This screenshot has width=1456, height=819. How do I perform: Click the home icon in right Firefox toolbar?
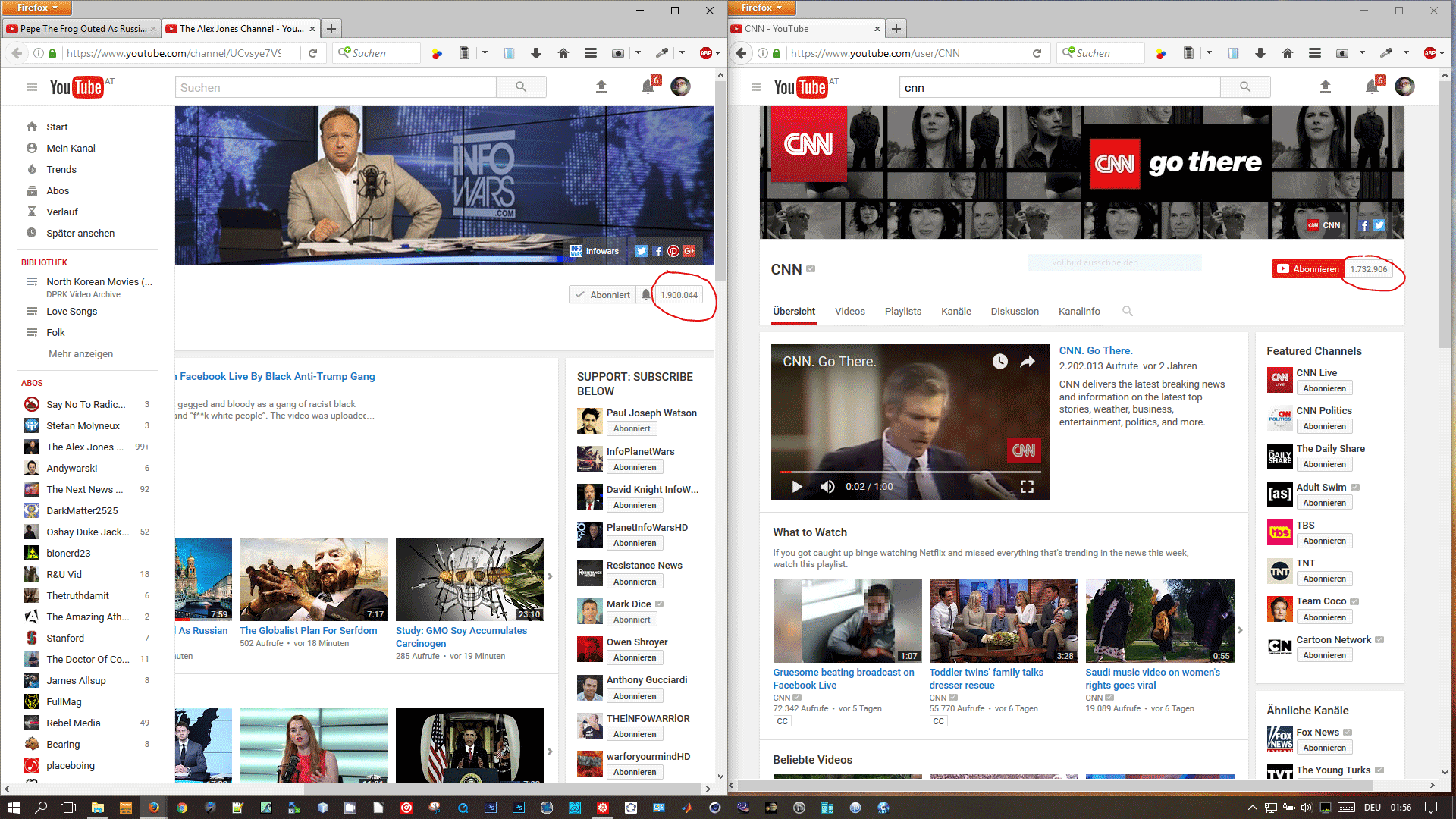(1288, 53)
